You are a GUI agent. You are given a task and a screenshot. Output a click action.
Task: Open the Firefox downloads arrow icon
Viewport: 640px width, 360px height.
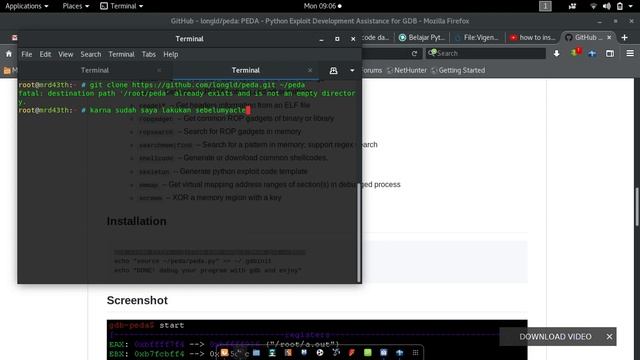(x=556, y=53)
